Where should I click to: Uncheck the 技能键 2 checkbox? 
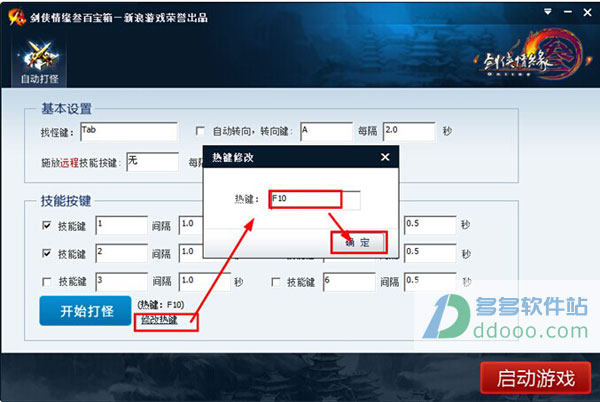[46, 254]
